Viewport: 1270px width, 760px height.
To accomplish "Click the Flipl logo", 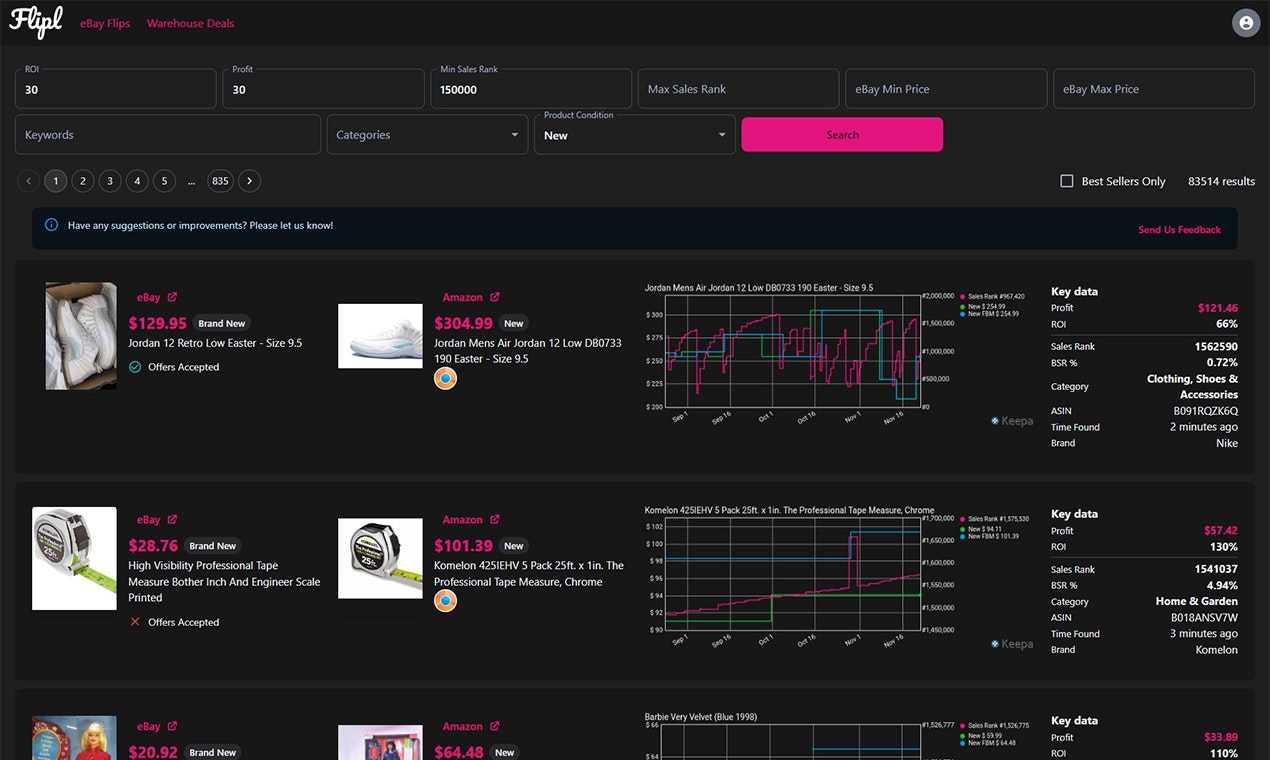I will click(36, 21).
